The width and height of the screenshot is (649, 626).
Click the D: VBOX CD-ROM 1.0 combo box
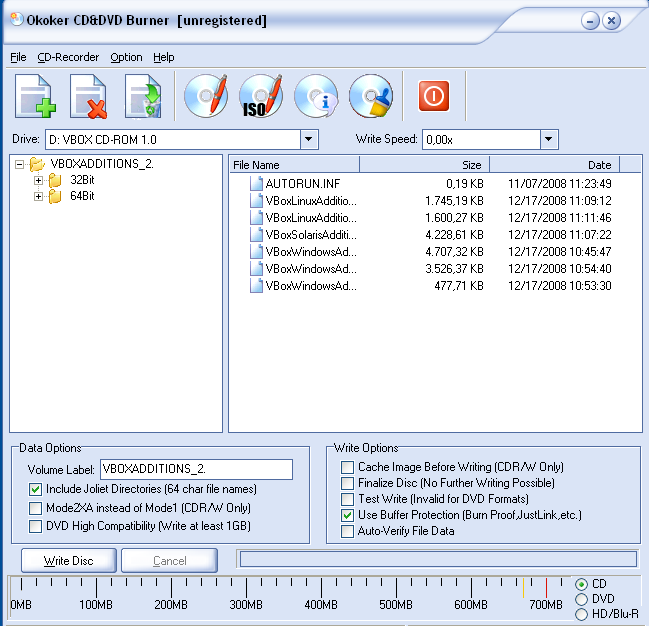click(x=182, y=140)
